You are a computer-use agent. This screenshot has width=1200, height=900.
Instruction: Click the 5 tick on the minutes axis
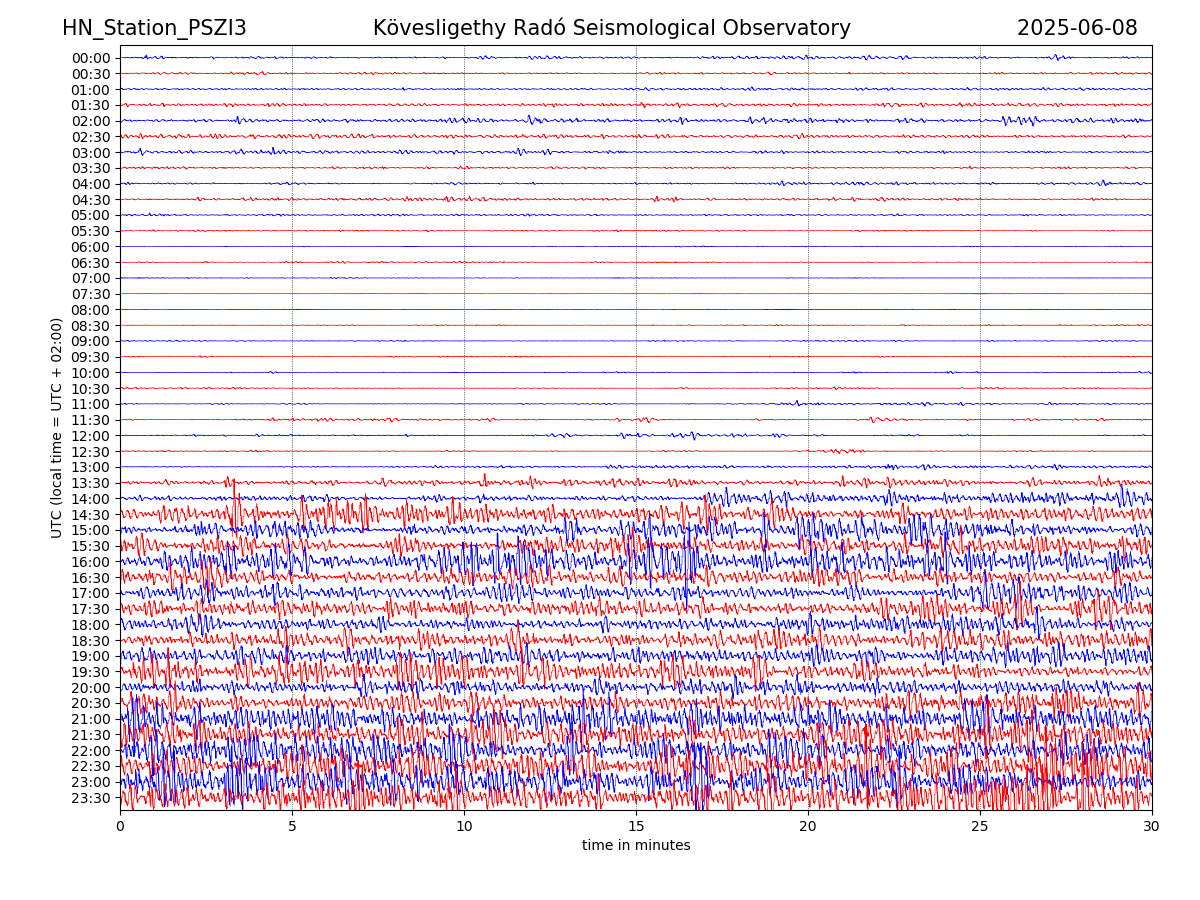point(292,827)
